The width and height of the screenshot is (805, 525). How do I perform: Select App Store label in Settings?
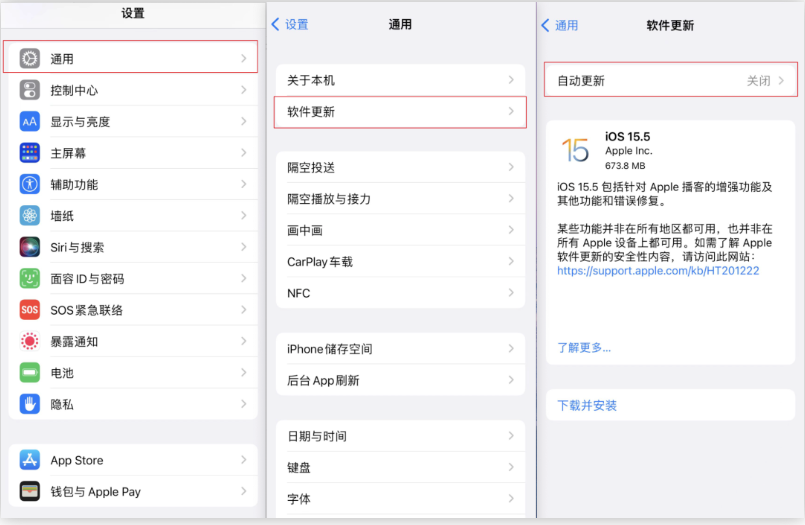click(77, 460)
